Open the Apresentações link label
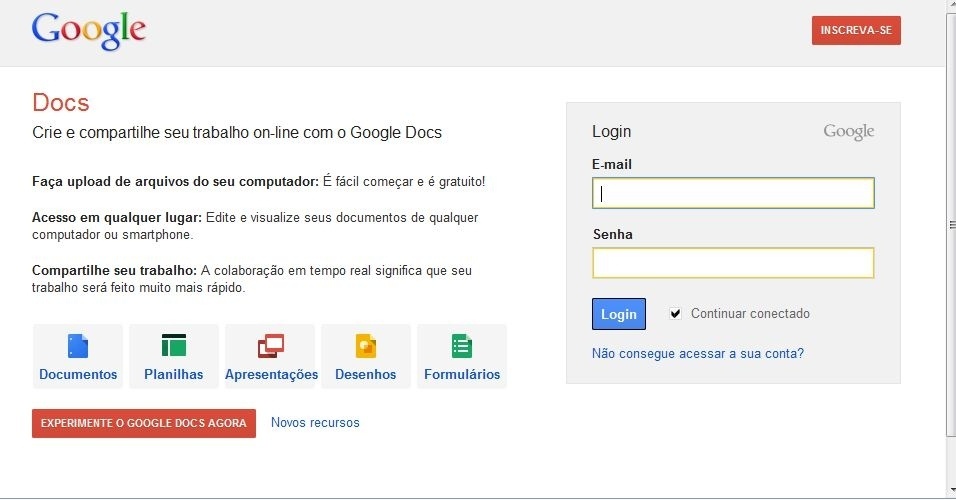The height and width of the screenshot is (500, 956). pos(271,375)
